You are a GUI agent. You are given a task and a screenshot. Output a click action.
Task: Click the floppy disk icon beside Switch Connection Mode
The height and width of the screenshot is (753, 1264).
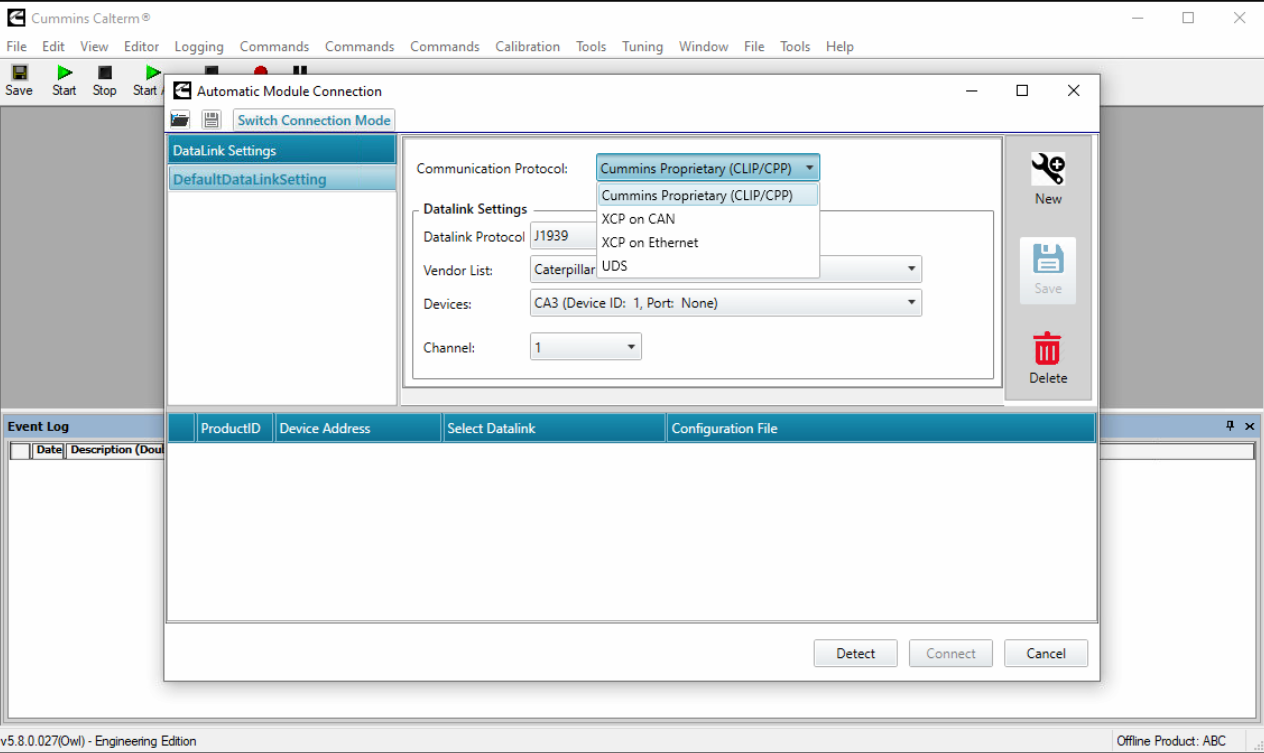211,120
